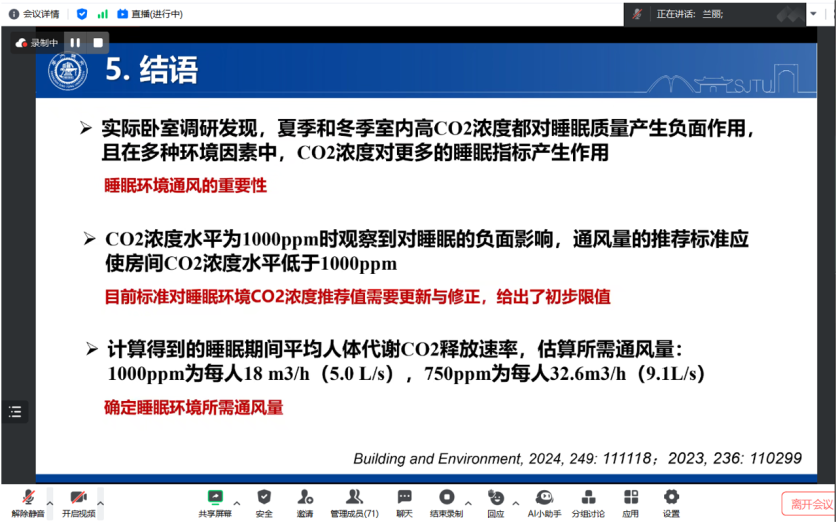
Task: Expand video options arrow beside 开启视频
Action: pyautogui.click(x=101, y=503)
